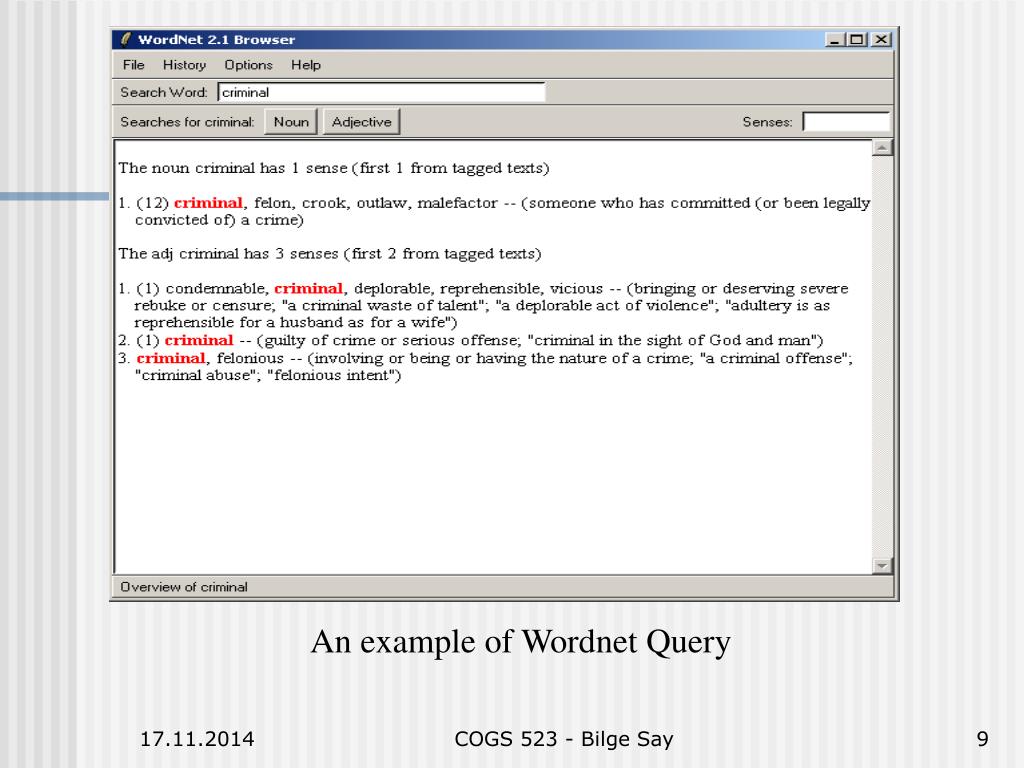
Task: Click the 'Searches for criminal:' label
Action: pyautogui.click(x=187, y=122)
